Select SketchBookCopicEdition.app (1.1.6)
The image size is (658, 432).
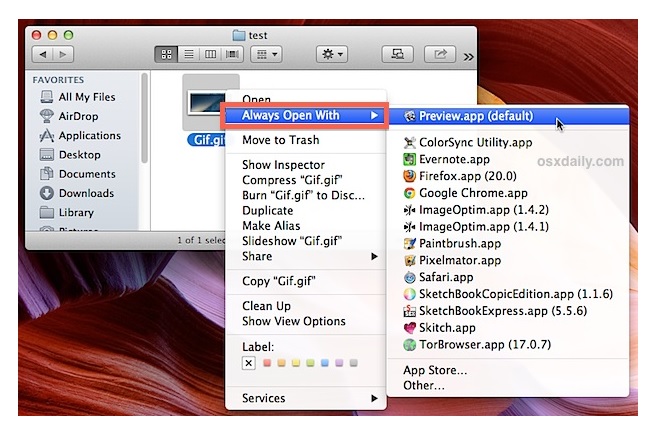[x=508, y=294]
